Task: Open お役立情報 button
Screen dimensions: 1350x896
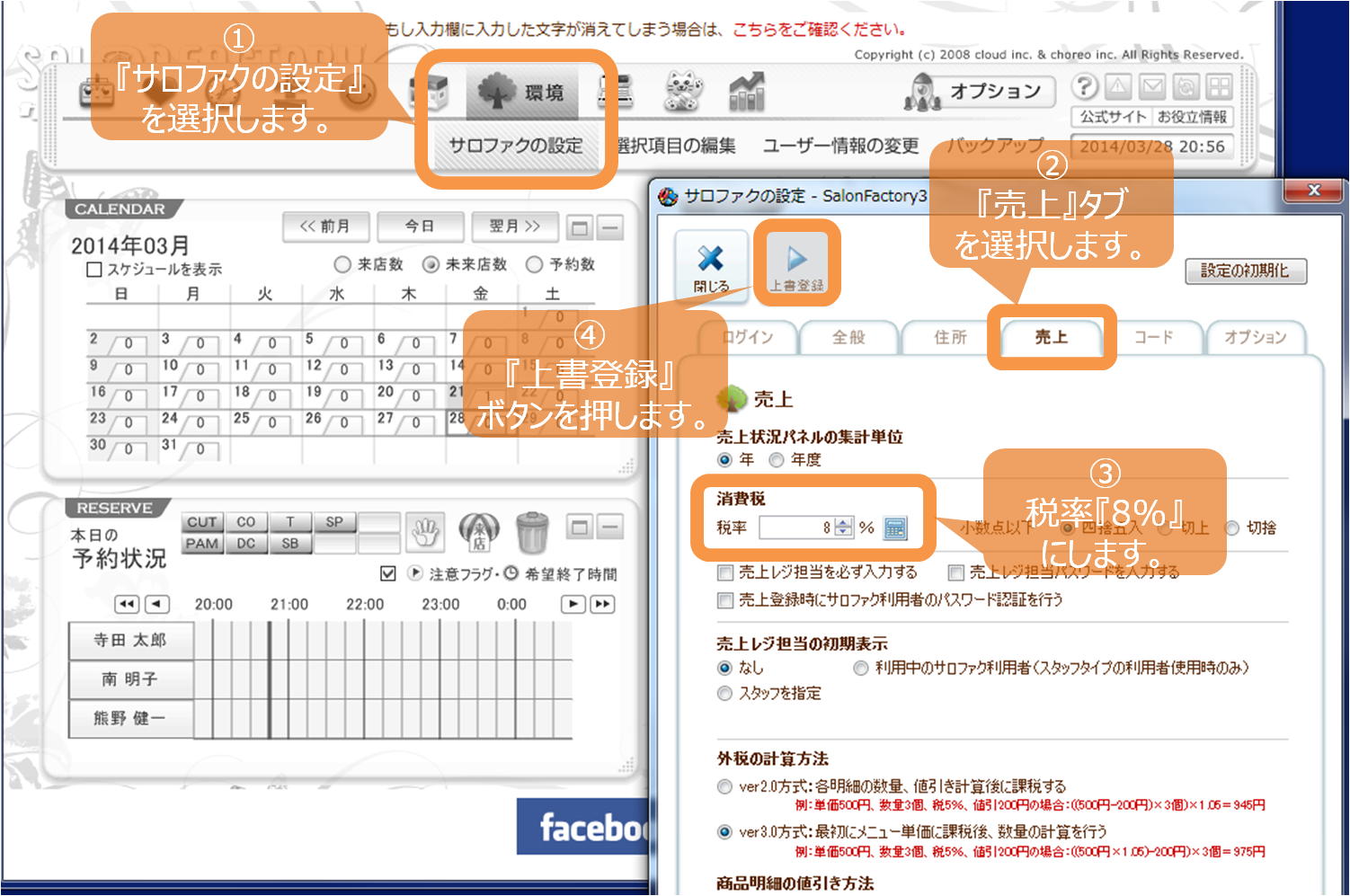Action: click(x=1192, y=117)
